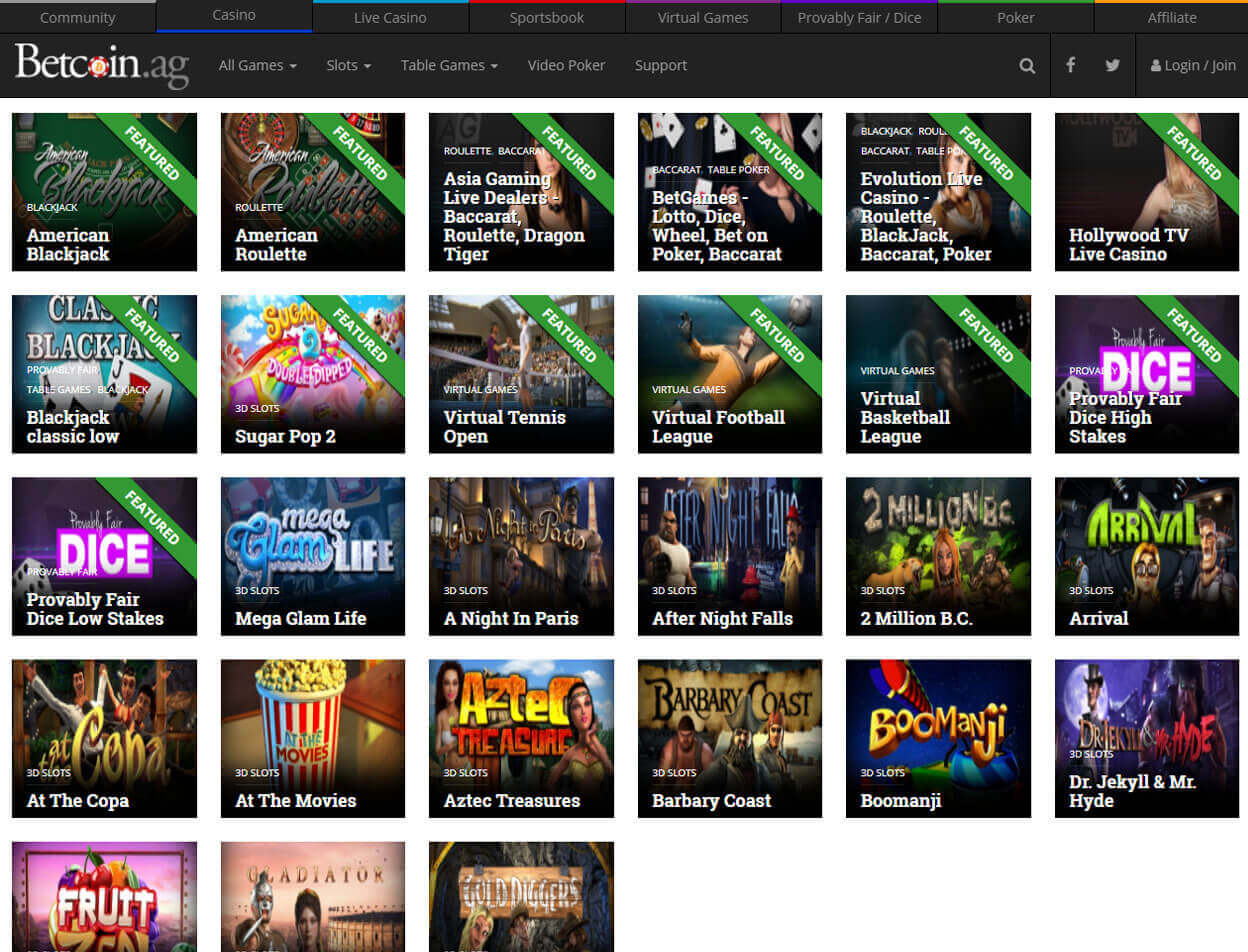Image resolution: width=1248 pixels, height=952 pixels.
Task: Open the Virtual Games tab
Action: (x=703, y=17)
